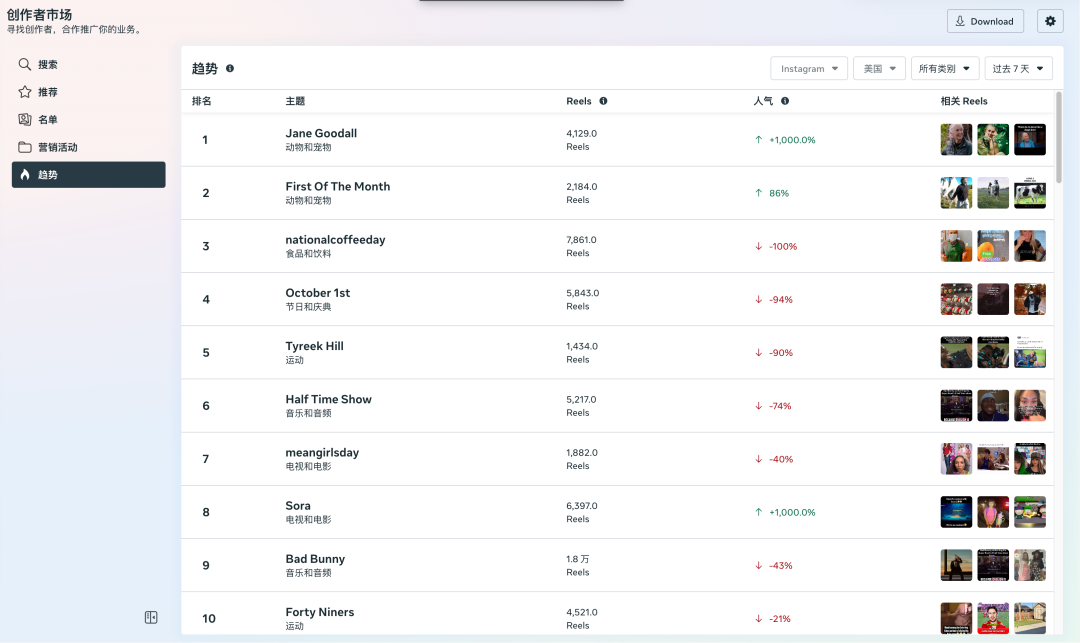Collapse the sidebar with the panel icon
1080x643 pixels.
(151, 618)
